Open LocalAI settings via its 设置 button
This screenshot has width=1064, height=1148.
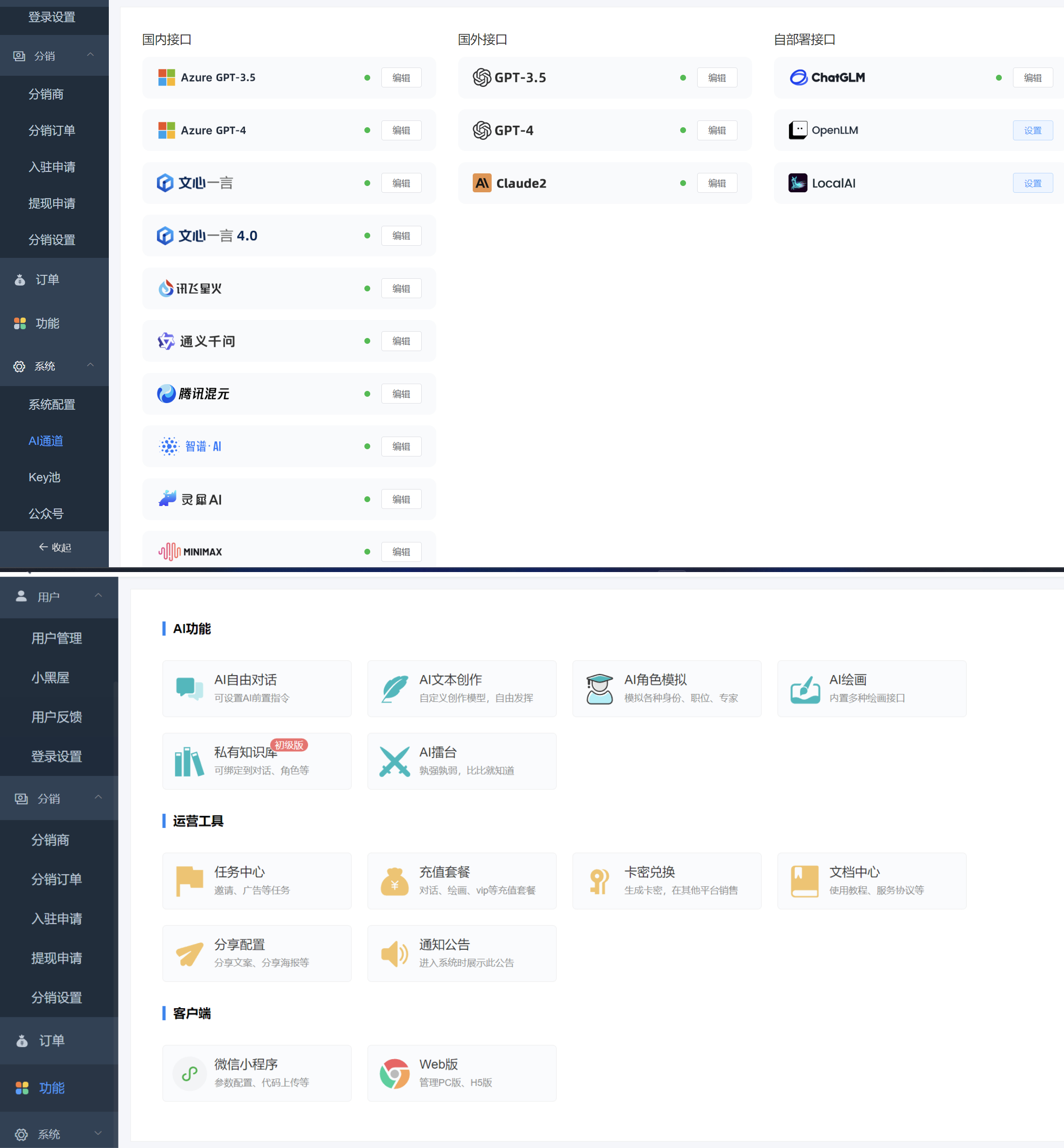(x=1033, y=183)
